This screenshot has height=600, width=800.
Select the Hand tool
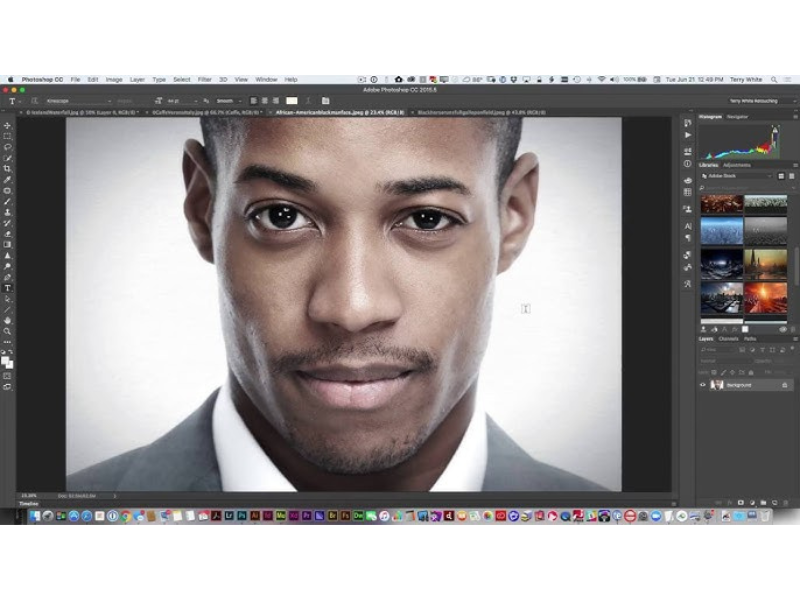(x=7, y=320)
